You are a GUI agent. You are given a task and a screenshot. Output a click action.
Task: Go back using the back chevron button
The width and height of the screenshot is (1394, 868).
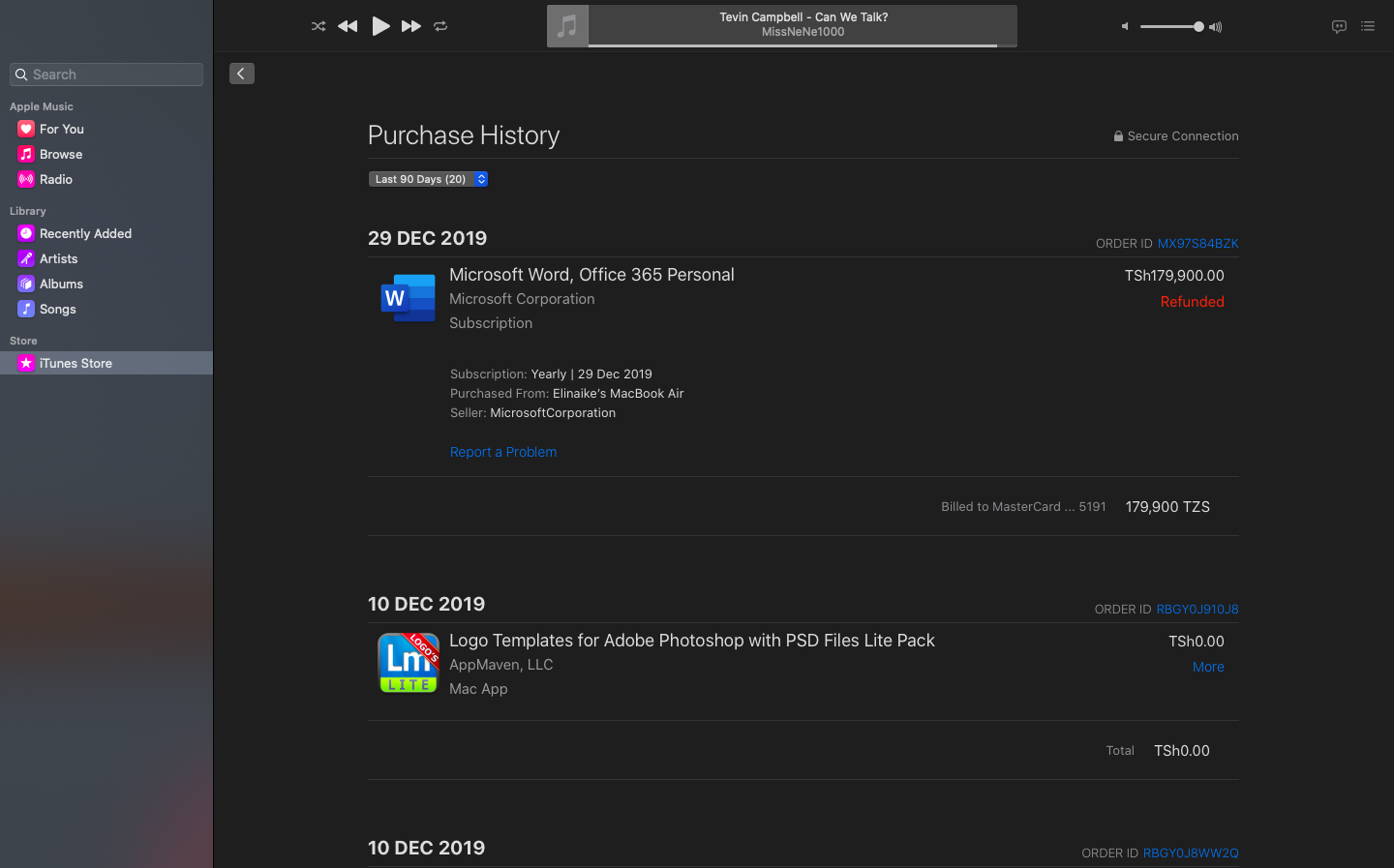tap(242, 74)
